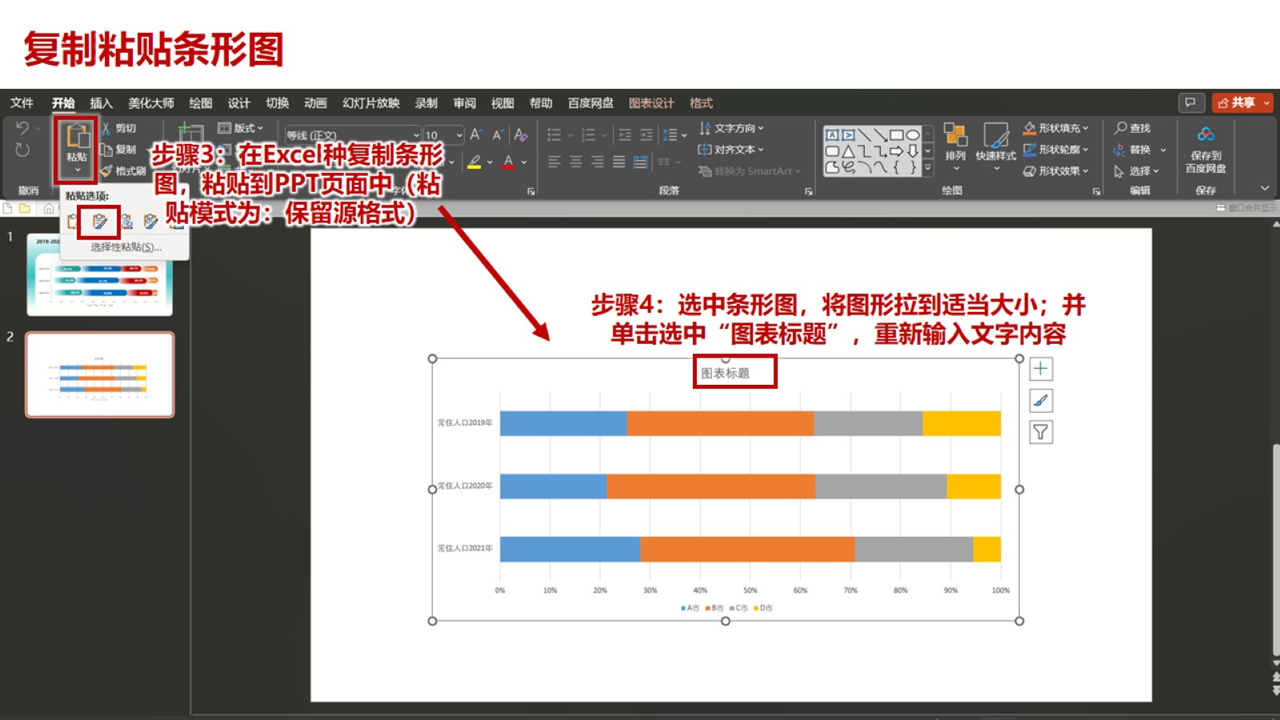Switch to the 图表设计 ribbon tab
Screen dimensions: 1280x720
click(x=650, y=103)
